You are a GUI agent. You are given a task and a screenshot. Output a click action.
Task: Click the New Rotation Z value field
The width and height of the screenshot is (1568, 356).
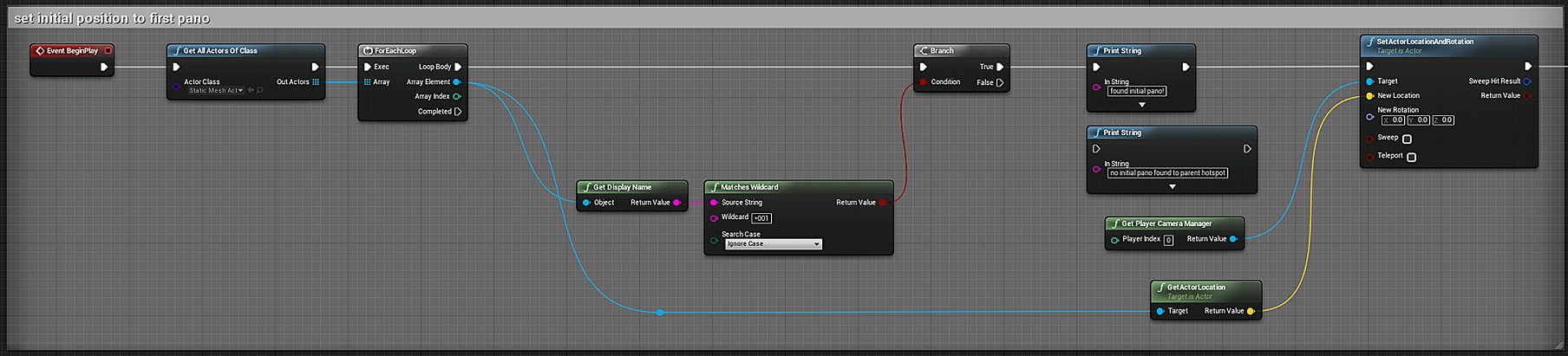[1443, 120]
